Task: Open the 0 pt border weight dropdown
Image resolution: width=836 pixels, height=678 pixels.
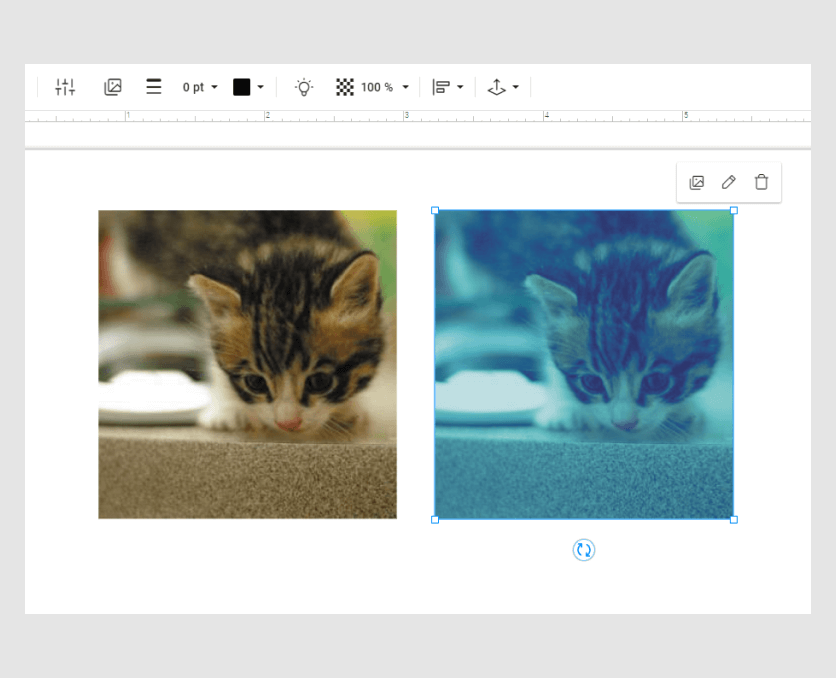Action: point(197,87)
